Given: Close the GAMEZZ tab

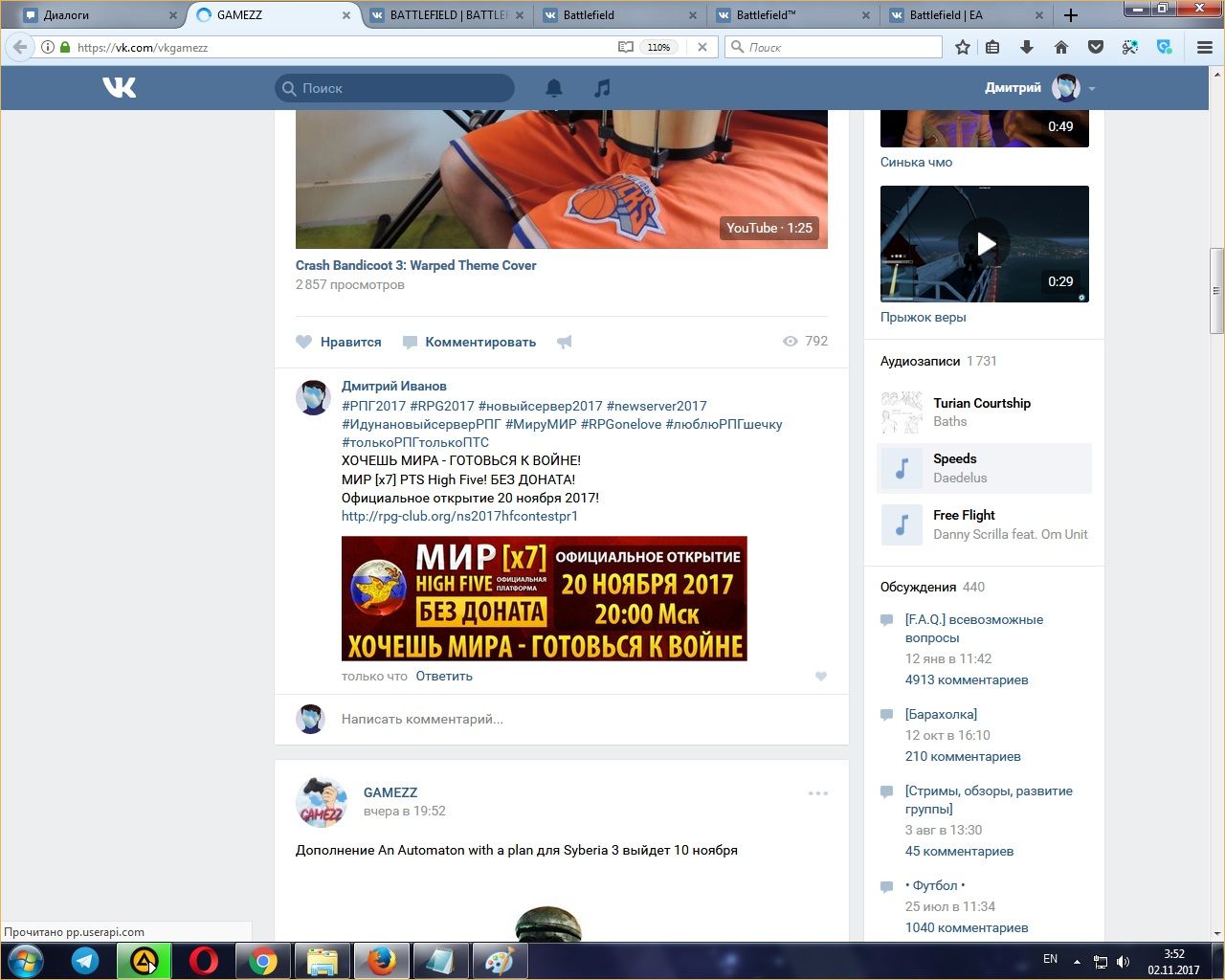Looking at the screenshot, I should [346, 15].
